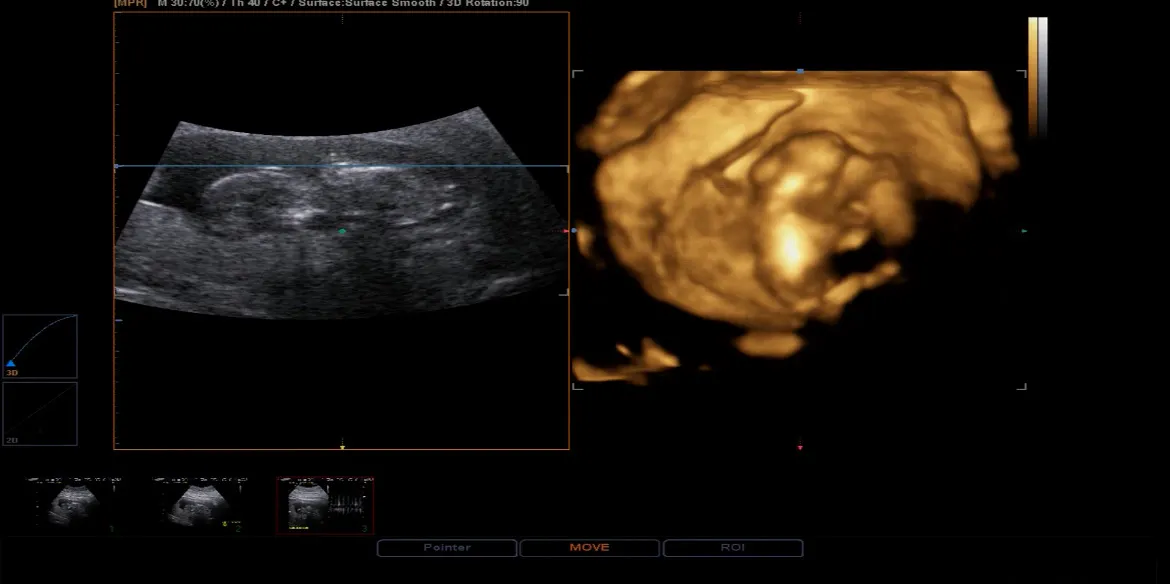Click the '3D Rotation:90' header text
Viewport: 1170px width, 584px height.
point(487,3)
